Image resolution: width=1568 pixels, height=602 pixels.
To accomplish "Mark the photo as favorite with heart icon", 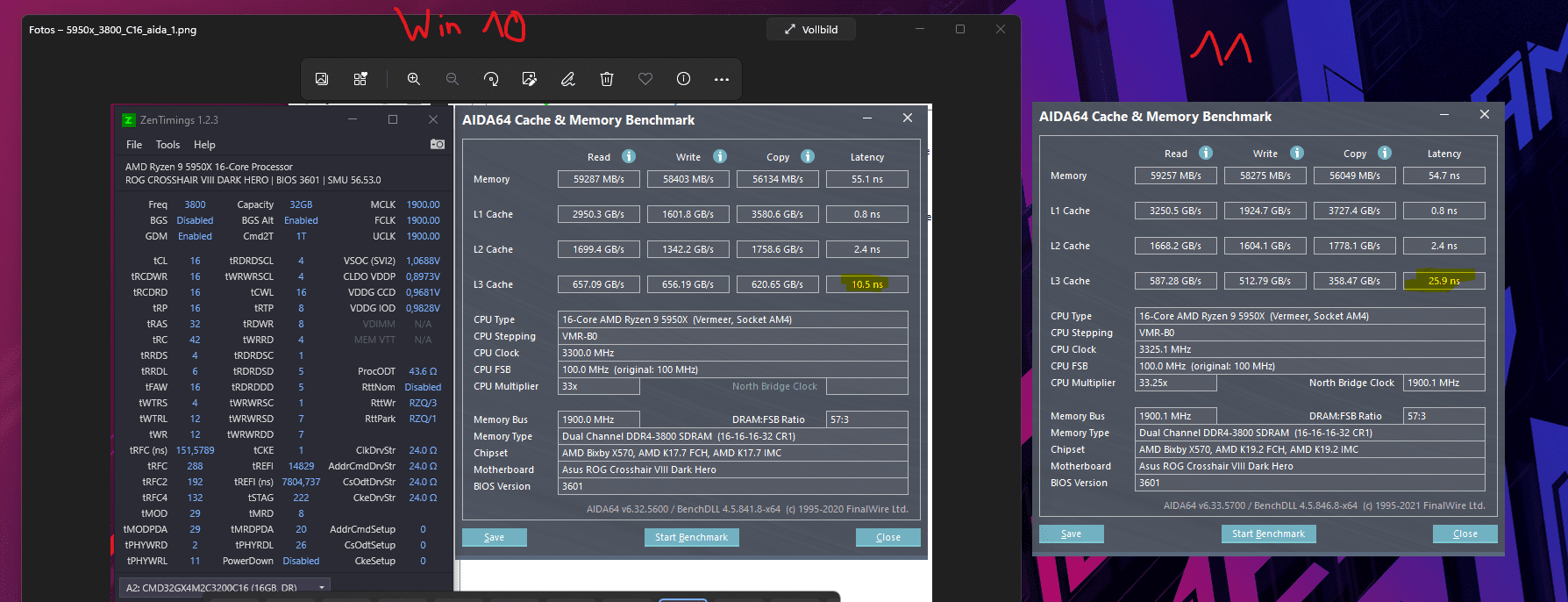I will pyautogui.click(x=645, y=79).
